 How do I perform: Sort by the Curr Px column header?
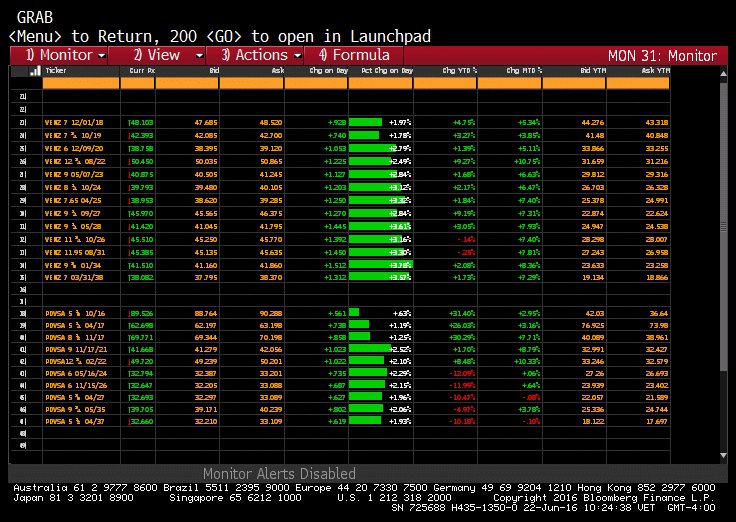[x=142, y=70]
